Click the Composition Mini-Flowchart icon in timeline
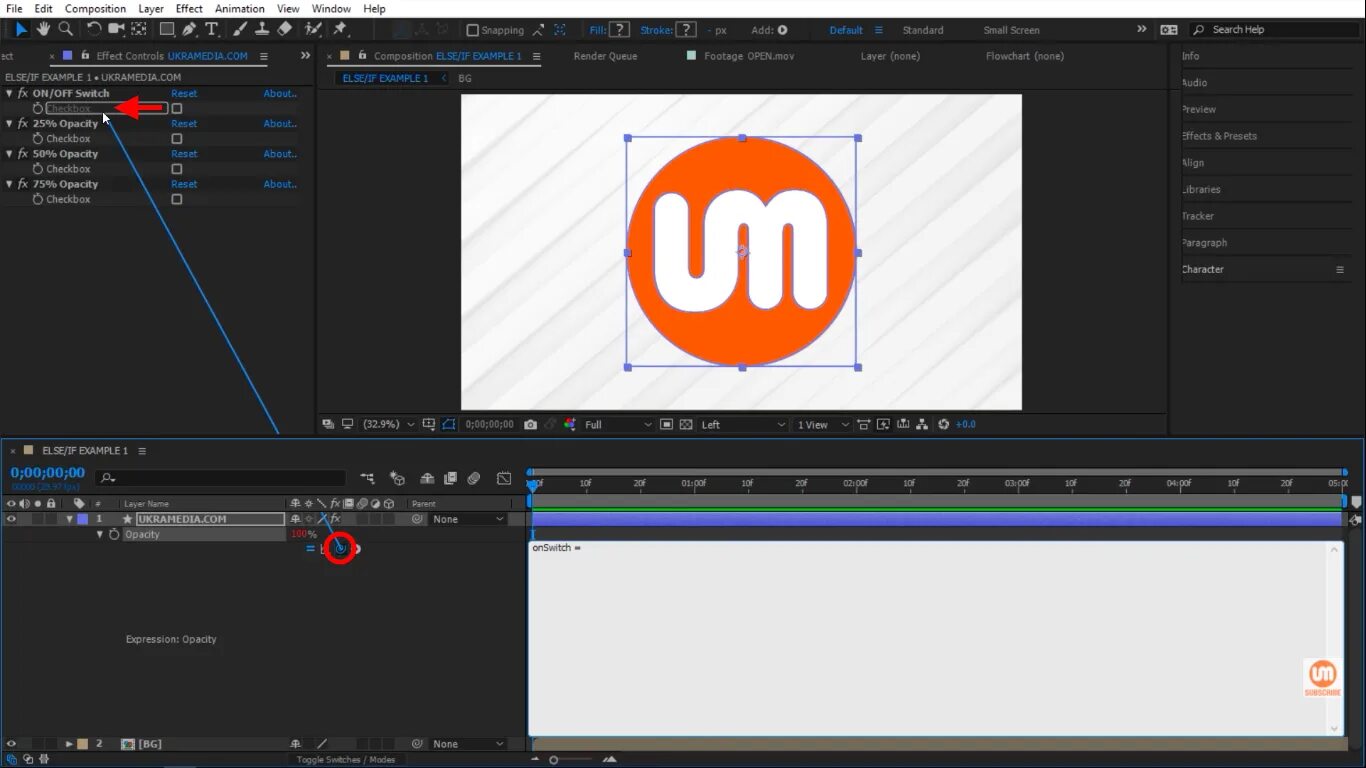 pyautogui.click(x=368, y=478)
